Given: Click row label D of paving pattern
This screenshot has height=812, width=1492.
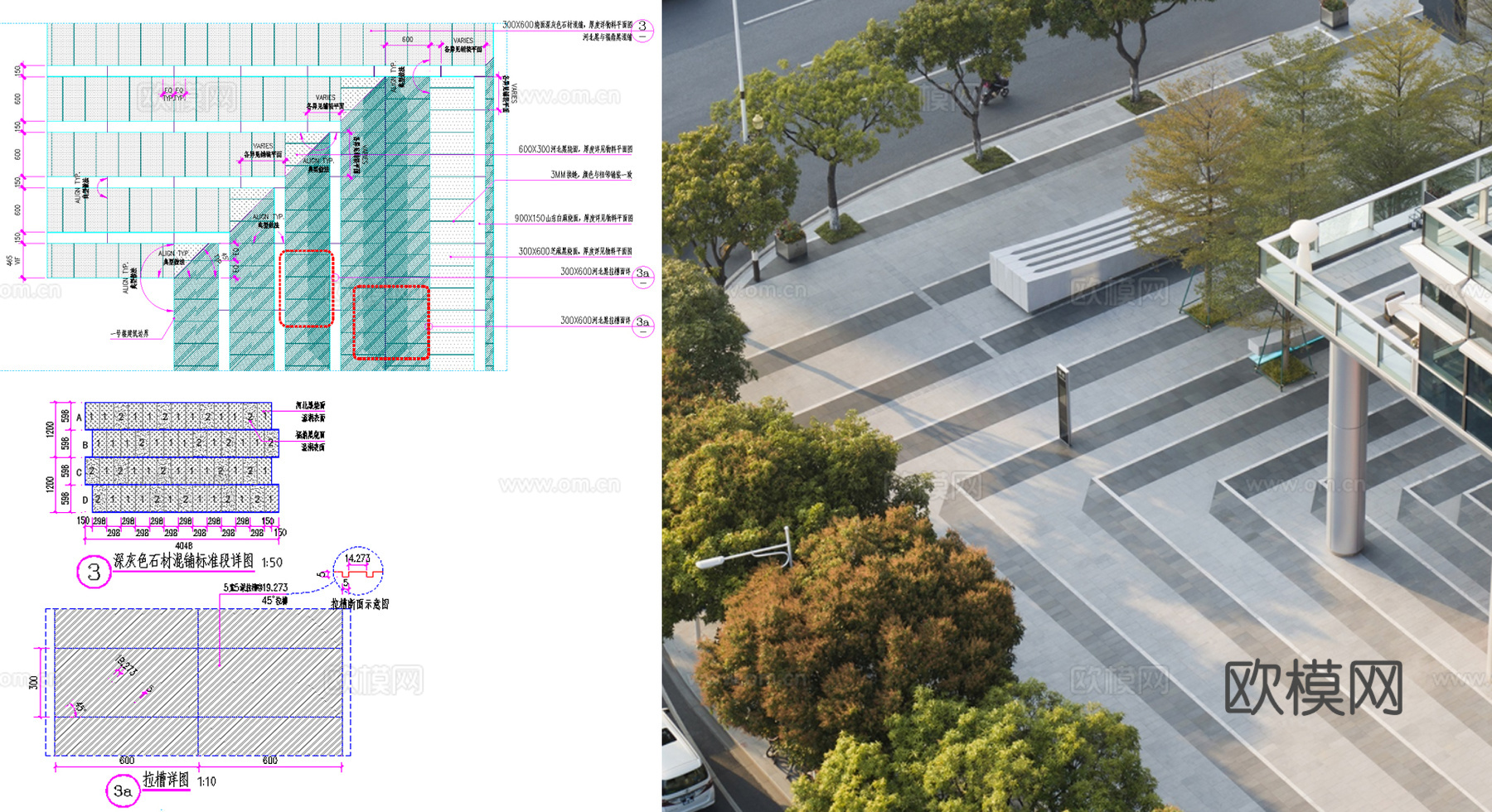Looking at the screenshot, I should [85, 500].
